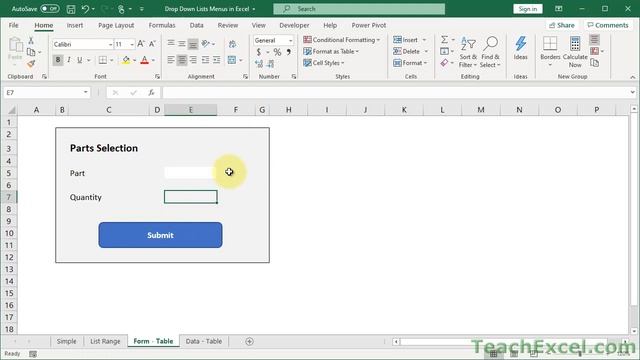The width and height of the screenshot is (640, 360).
Task: Decrease font size with small A icon
Action: coord(152,44)
